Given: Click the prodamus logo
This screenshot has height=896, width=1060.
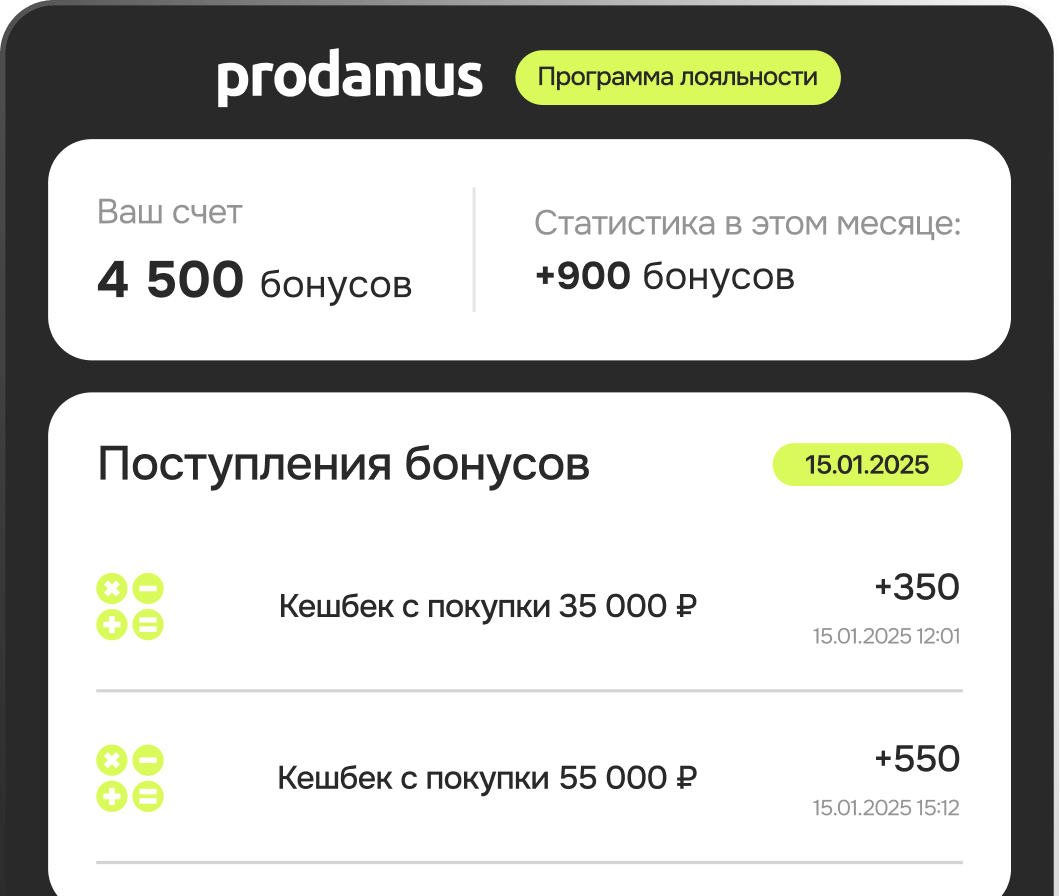Looking at the screenshot, I should [x=350, y=78].
